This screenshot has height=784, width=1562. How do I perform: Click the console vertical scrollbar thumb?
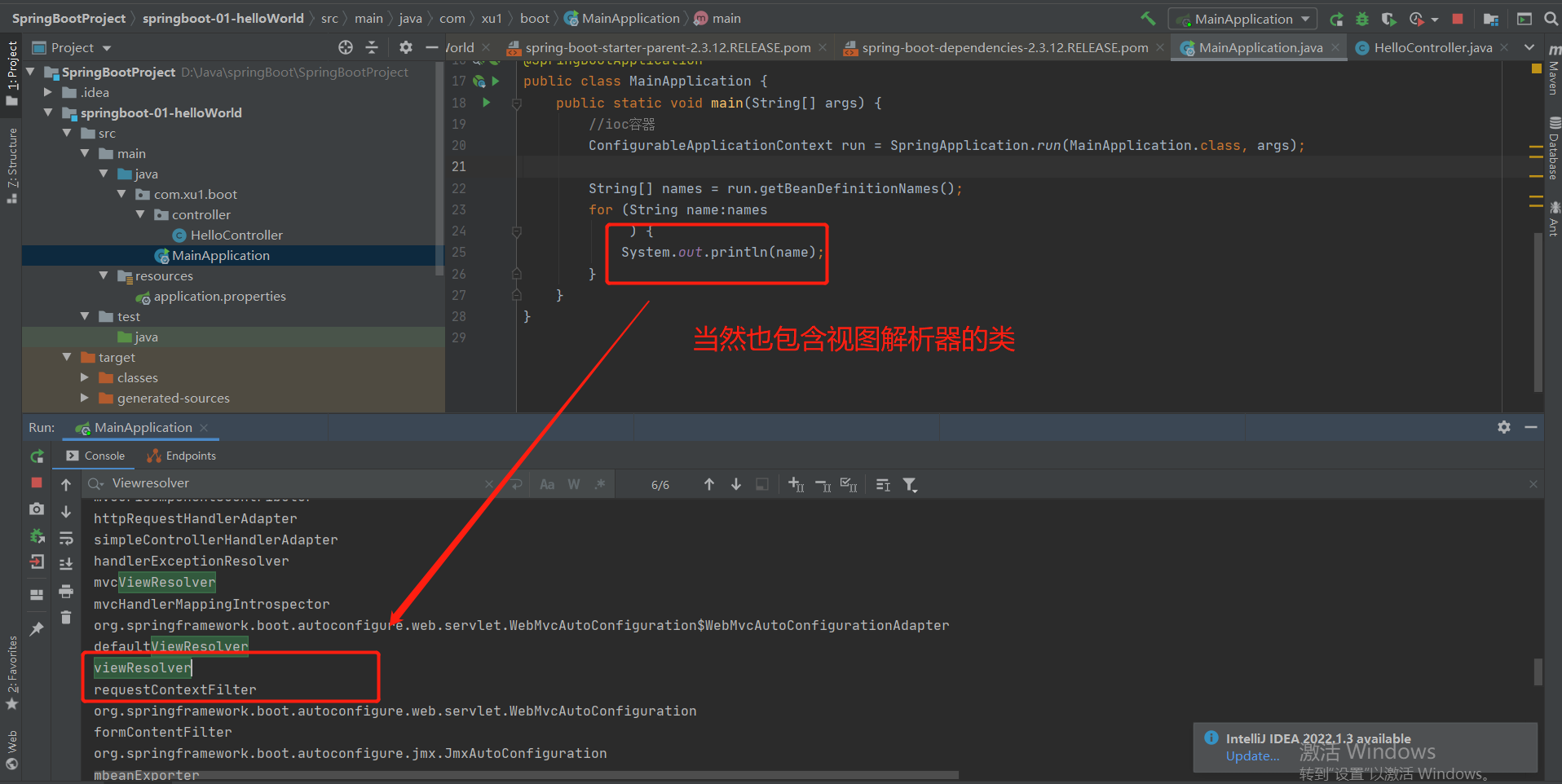[x=1538, y=672]
